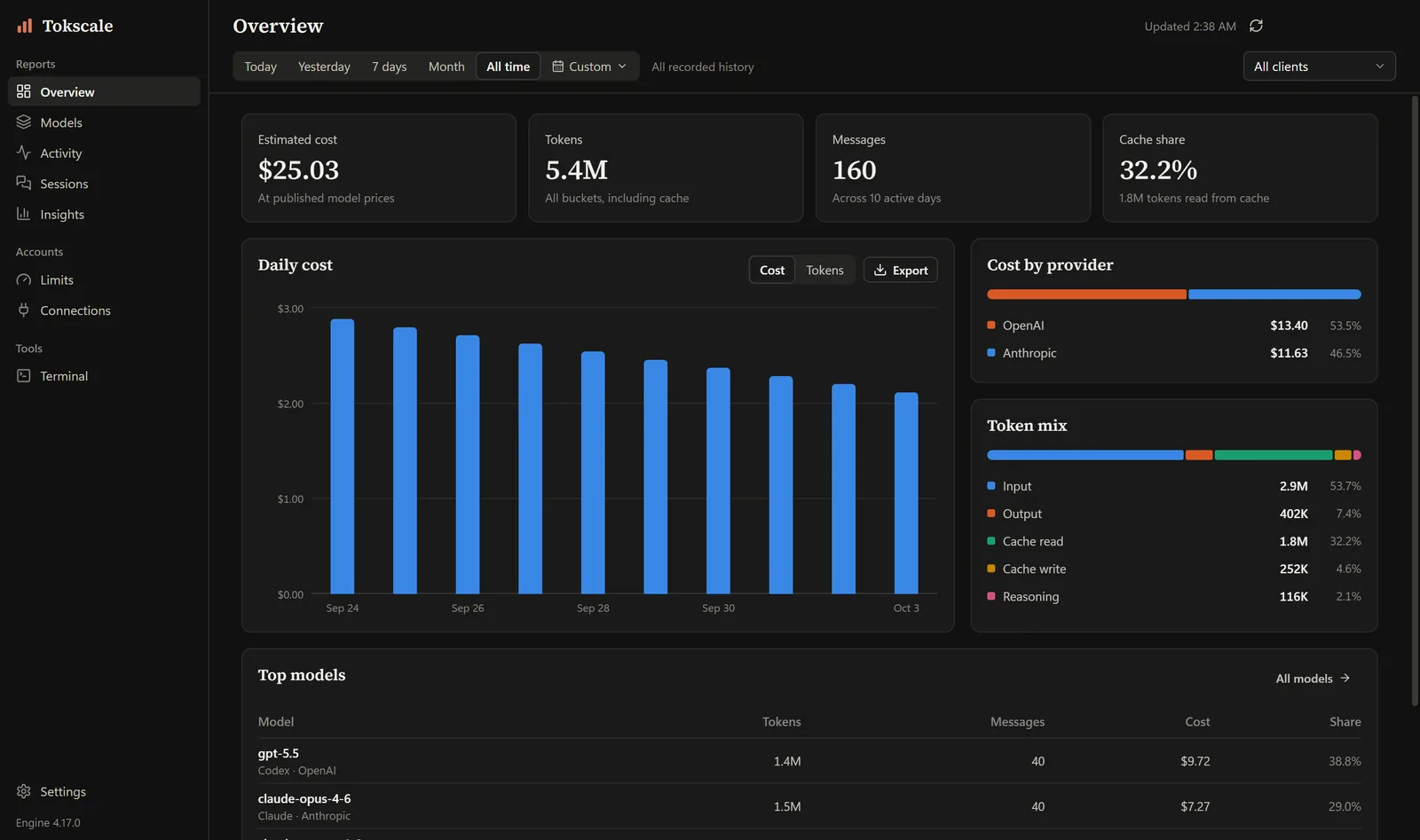Viewport: 1420px width, 840px height.
Task: Click the pink Reasoning legend swatch
Action: [991, 596]
